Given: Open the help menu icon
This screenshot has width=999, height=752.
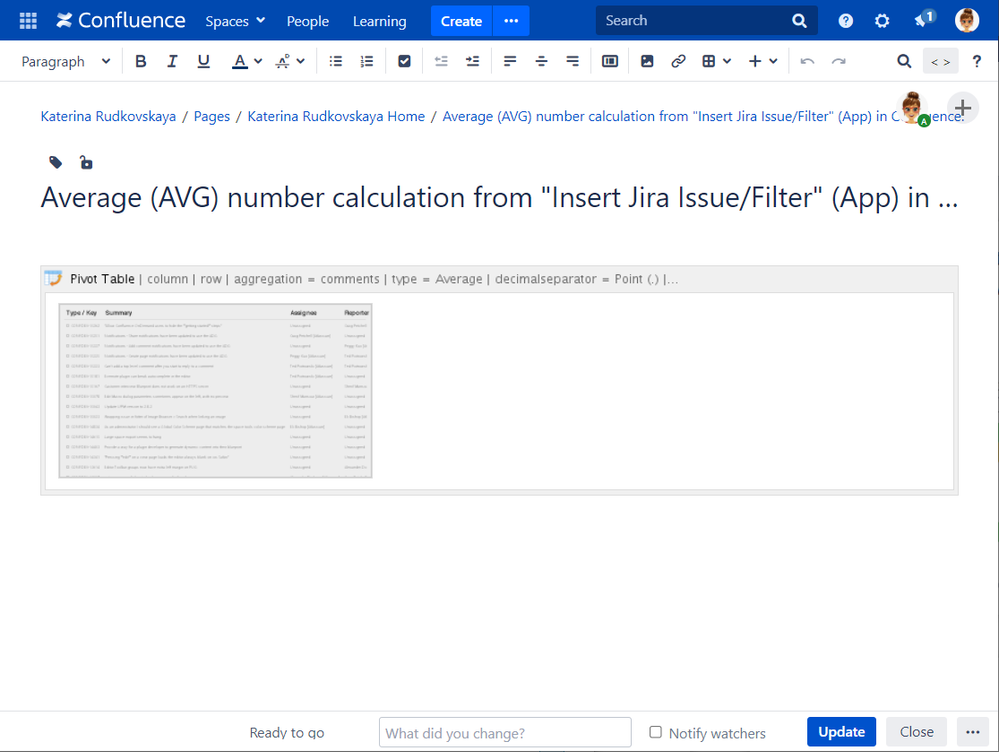Looking at the screenshot, I should pos(845,21).
